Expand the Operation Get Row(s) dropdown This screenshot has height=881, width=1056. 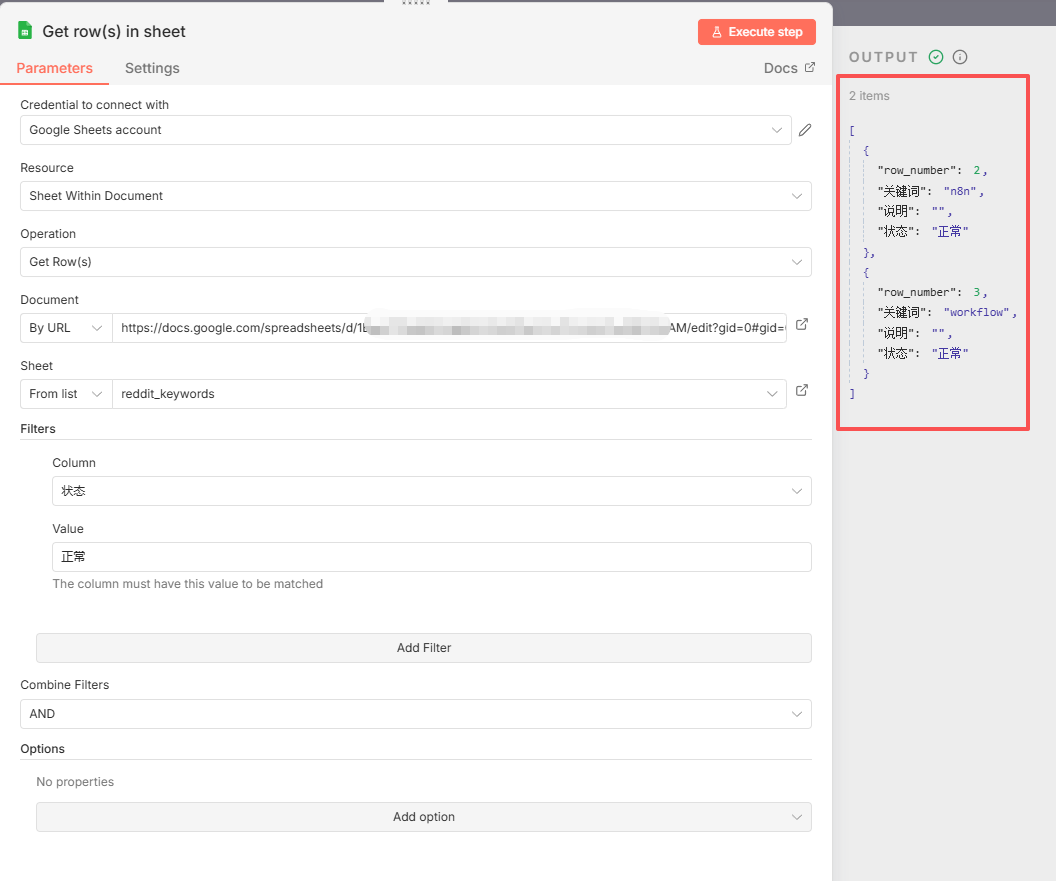(415, 262)
